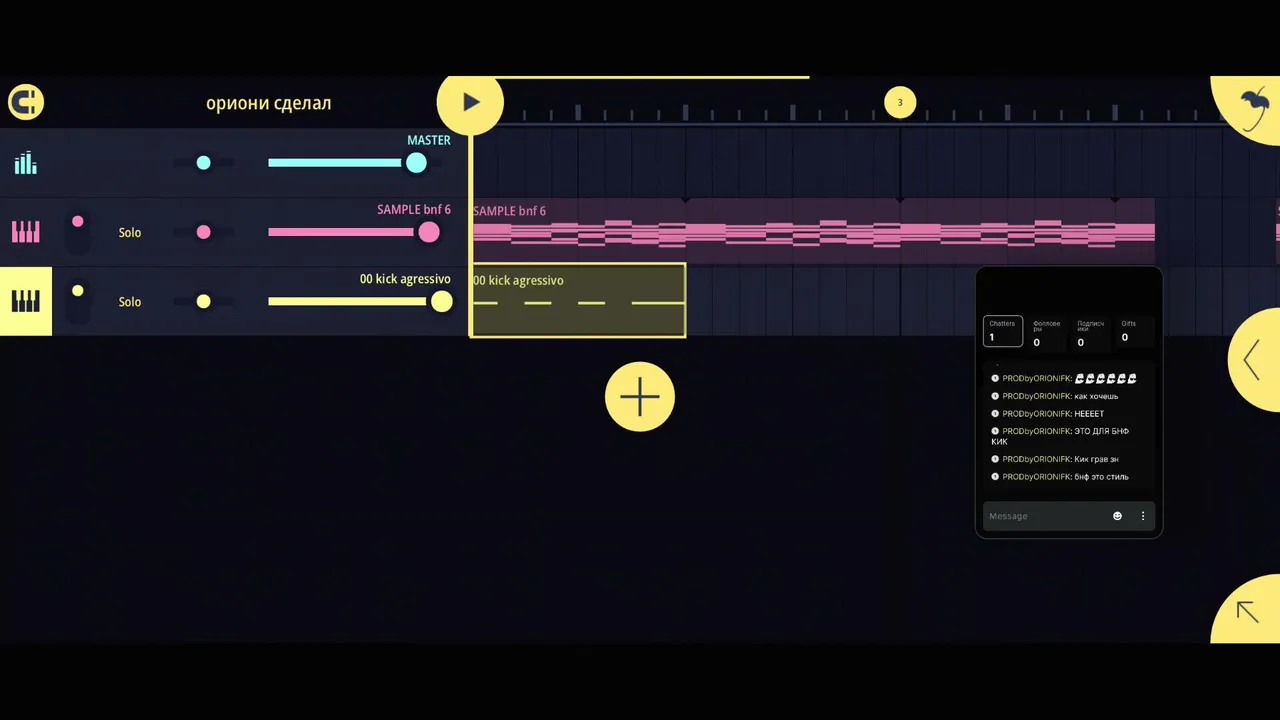Click the MASTER track label
The image size is (1280, 720).
[429, 140]
